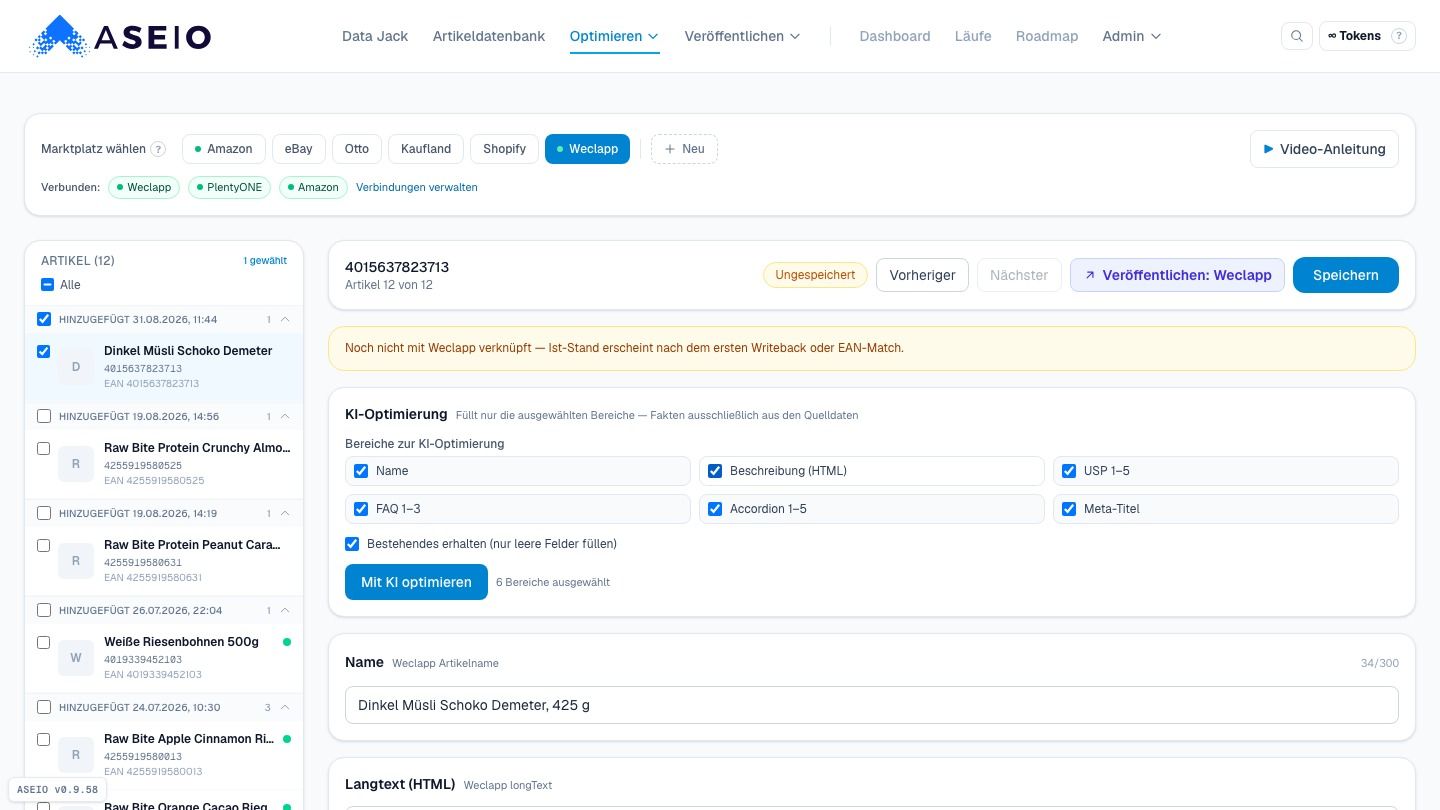Image resolution: width=1440 pixels, height=810 pixels.
Task: Select Amazon marketplace
Action: click(223, 149)
